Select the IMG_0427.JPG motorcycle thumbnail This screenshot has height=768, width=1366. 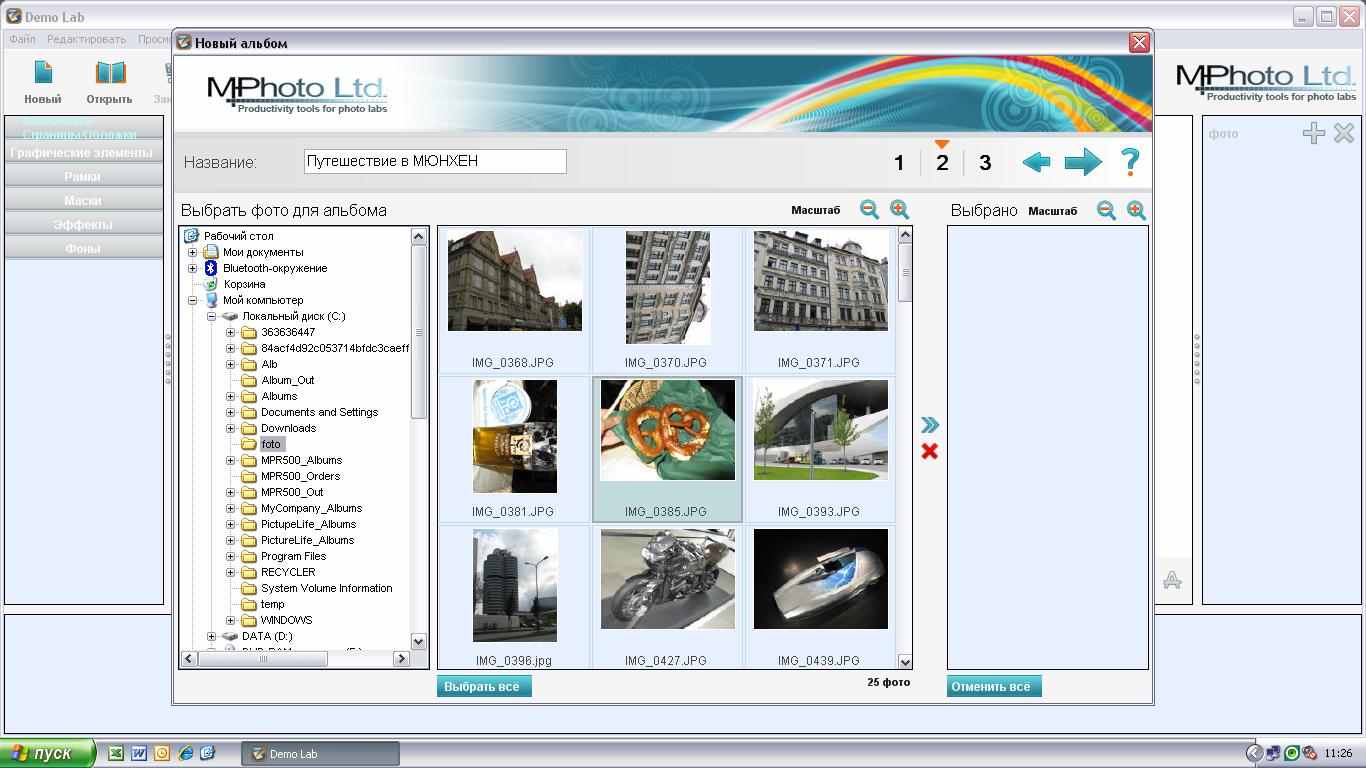pos(667,580)
